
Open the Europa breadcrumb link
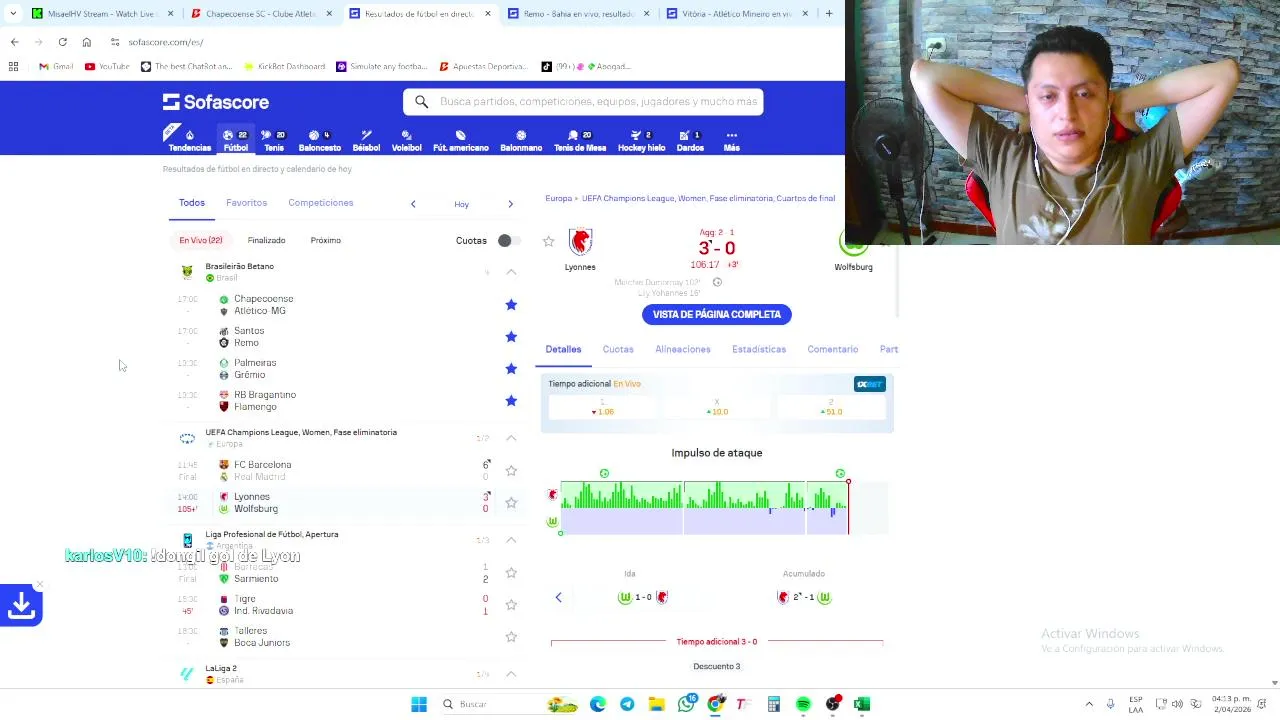click(558, 198)
